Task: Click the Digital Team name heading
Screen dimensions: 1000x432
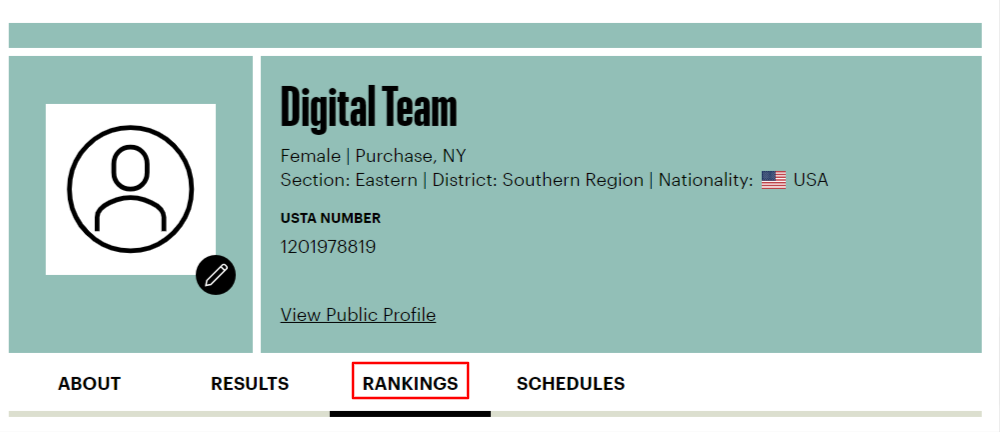Action: (369, 108)
